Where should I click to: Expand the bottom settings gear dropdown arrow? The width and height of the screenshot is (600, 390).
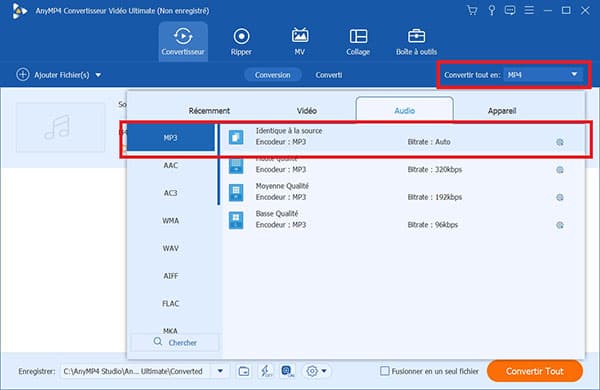pos(324,371)
